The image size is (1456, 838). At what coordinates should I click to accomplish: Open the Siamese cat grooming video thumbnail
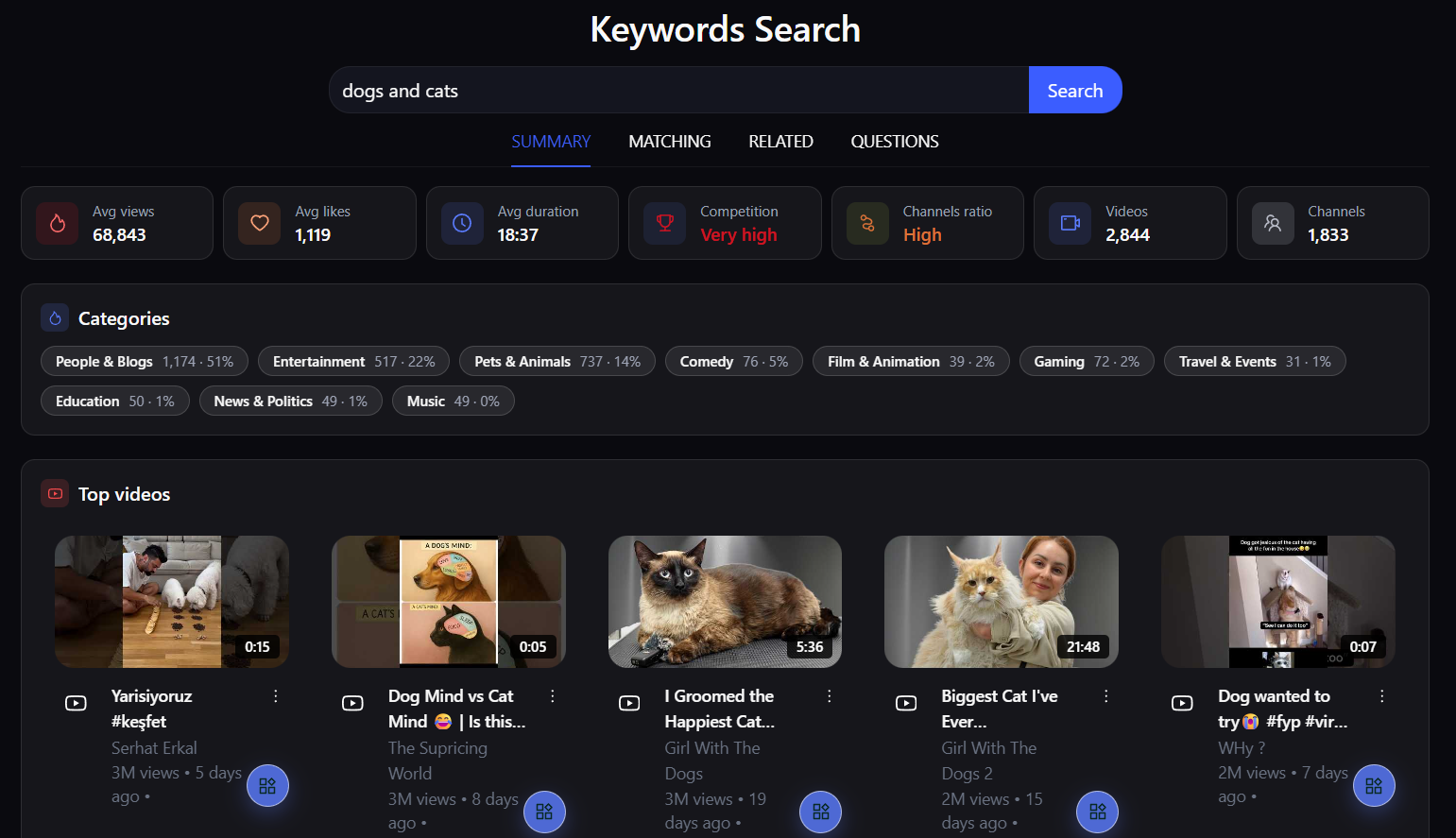(x=725, y=602)
